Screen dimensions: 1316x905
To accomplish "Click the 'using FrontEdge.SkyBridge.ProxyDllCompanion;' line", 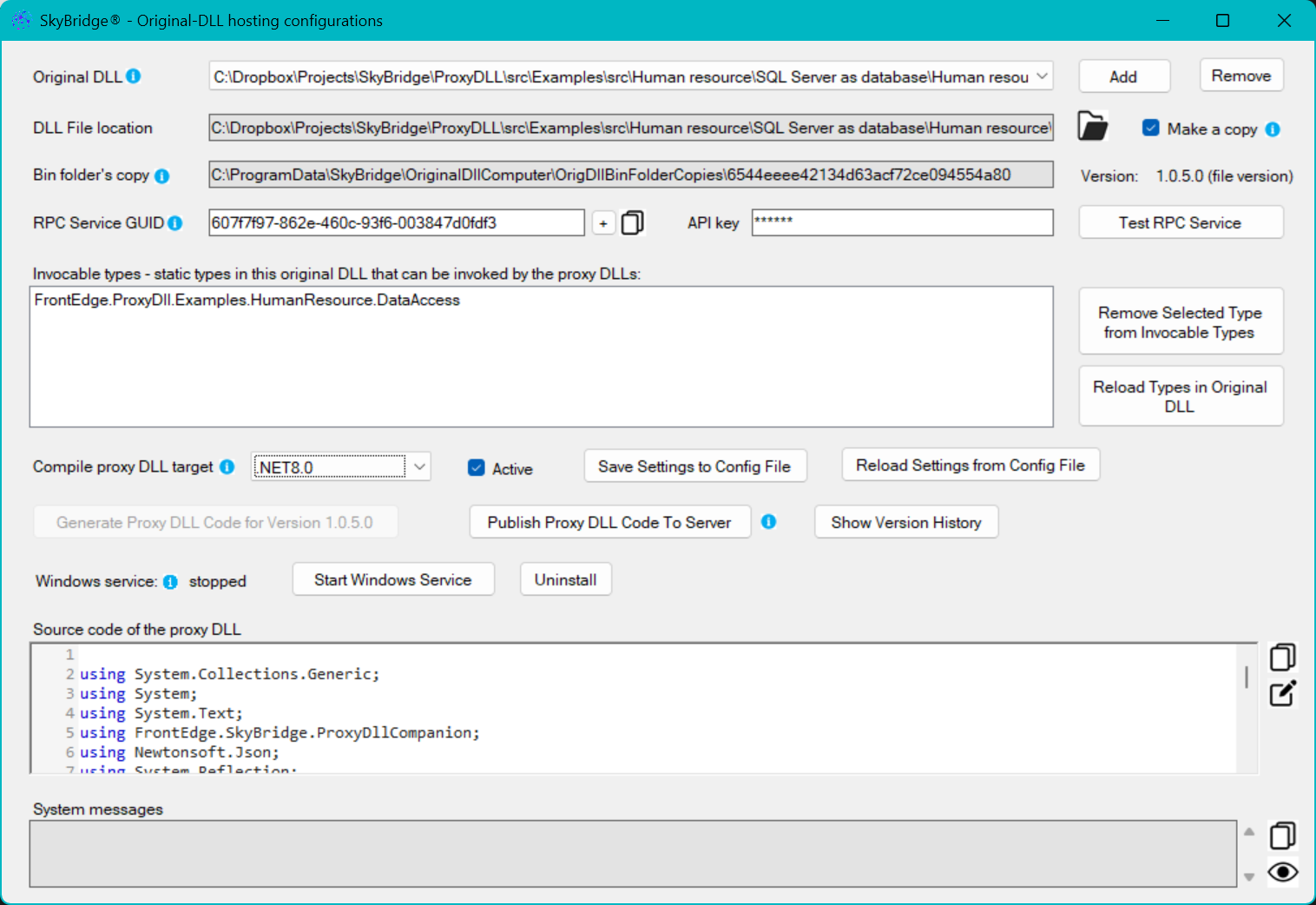I will point(280,733).
